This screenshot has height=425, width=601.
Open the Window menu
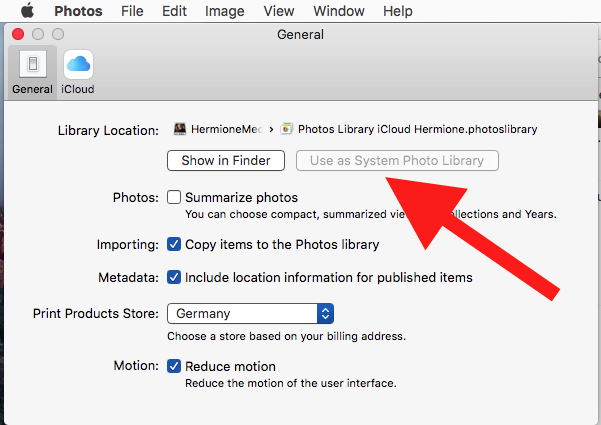(338, 11)
